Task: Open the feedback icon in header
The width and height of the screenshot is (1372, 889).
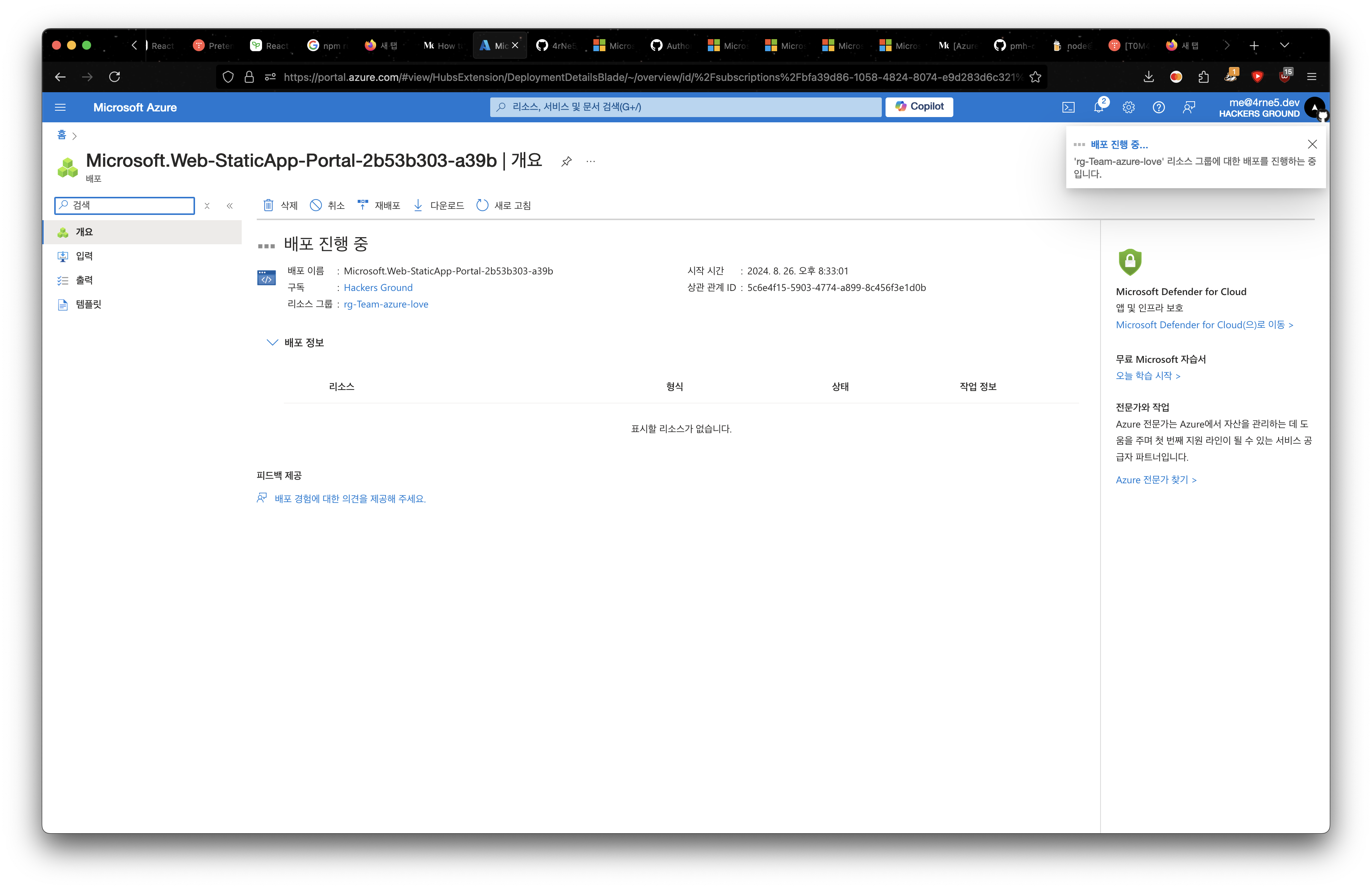Action: point(1189,107)
